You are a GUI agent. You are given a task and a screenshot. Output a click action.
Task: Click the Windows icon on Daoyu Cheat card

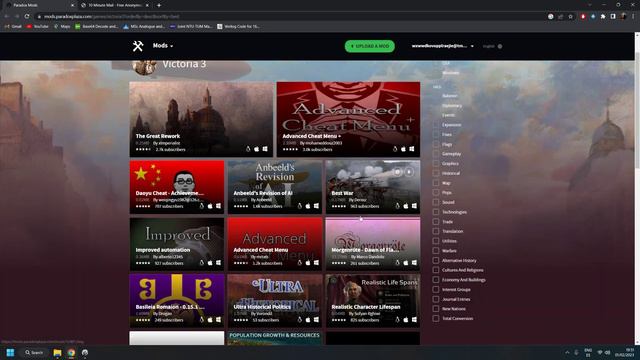218,206
